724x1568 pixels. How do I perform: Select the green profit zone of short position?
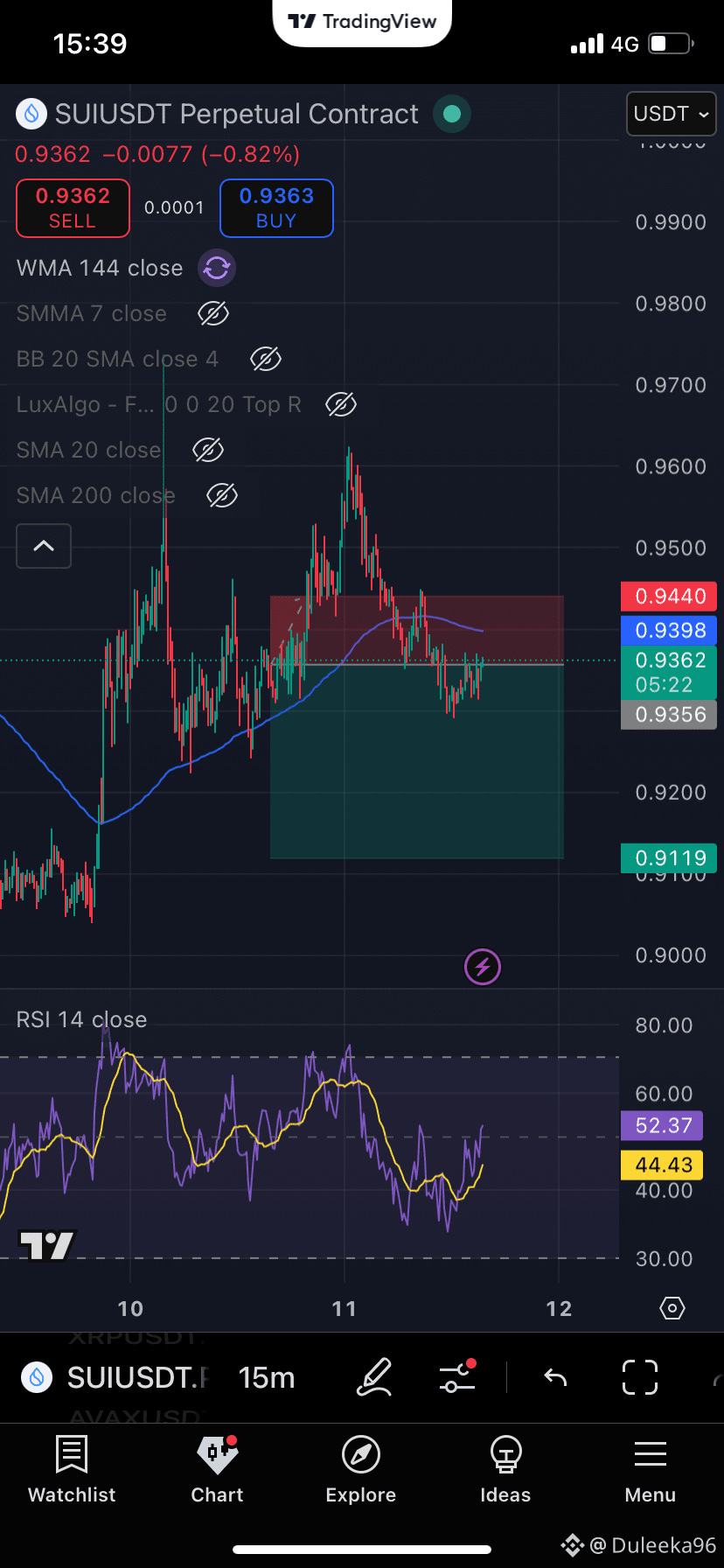417,762
